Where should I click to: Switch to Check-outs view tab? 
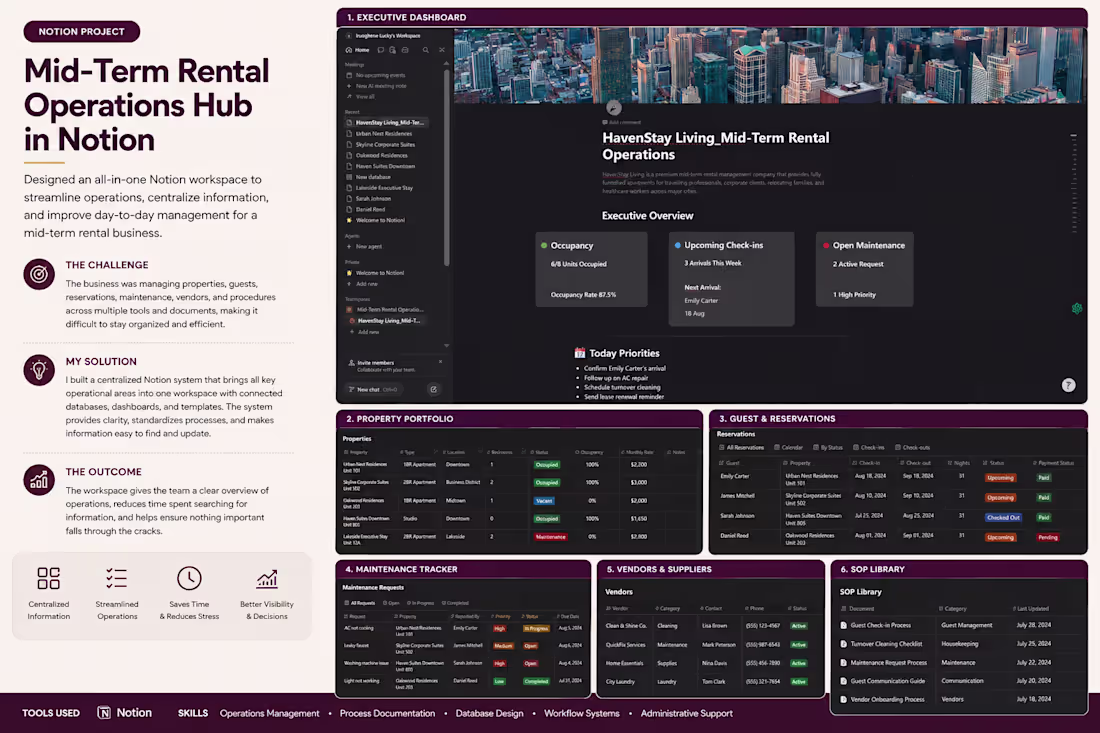point(912,448)
